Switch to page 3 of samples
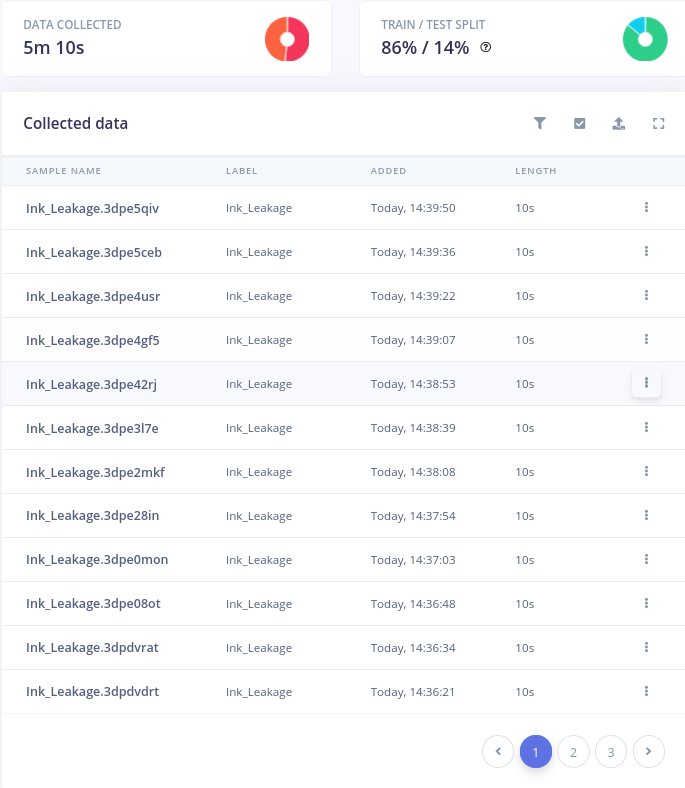This screenshot has height=788, width=685. (611, 751)
